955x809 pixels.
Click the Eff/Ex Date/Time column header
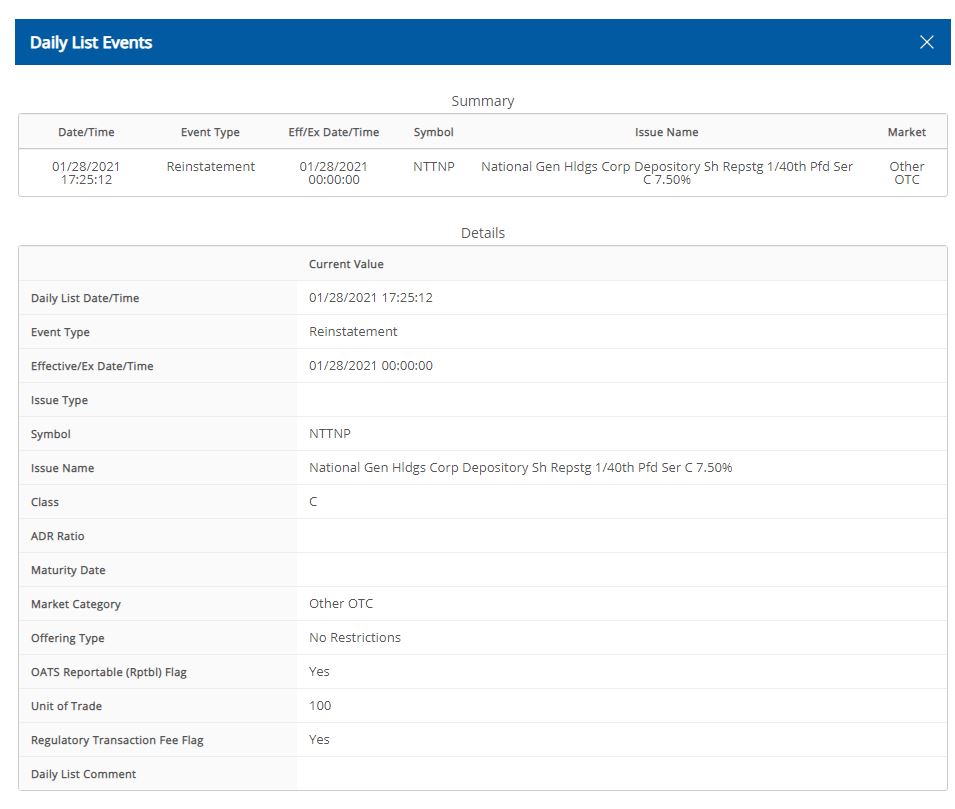334,132
